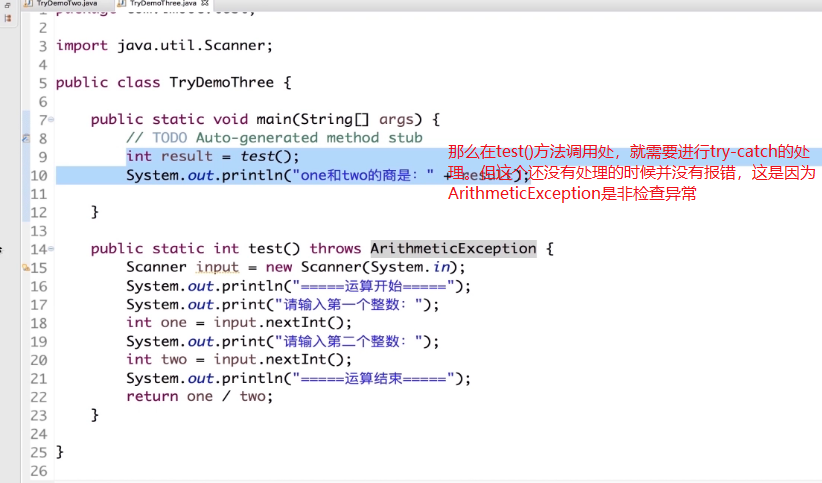Click the warning marker on line 15
The image size is (822, 483).
pos(26,267)
